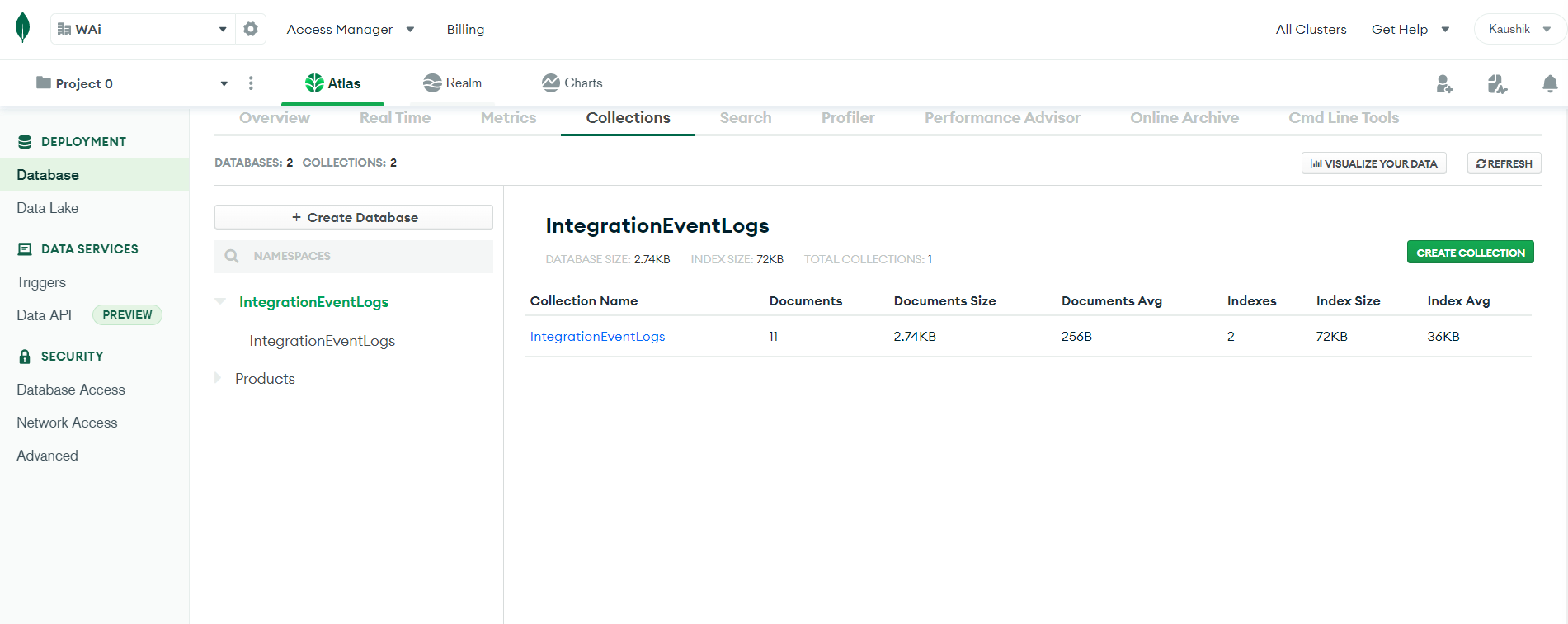Expand the Access Manager dropdown
This screenshot has height=624, width=1568.
click(350, 29)
